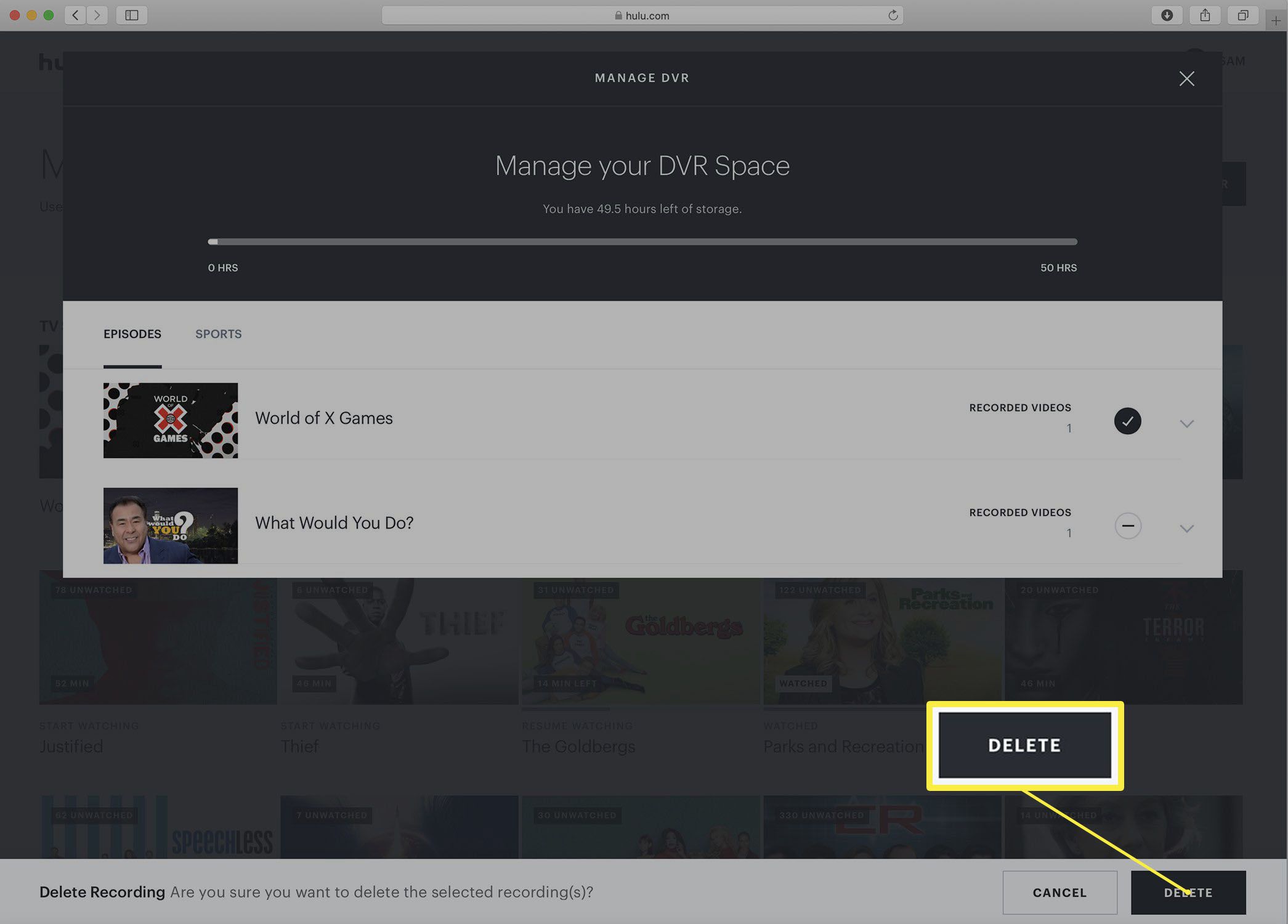
Task: Toggle What Would You Do? selection circle
Action: tap(1127, 526)
